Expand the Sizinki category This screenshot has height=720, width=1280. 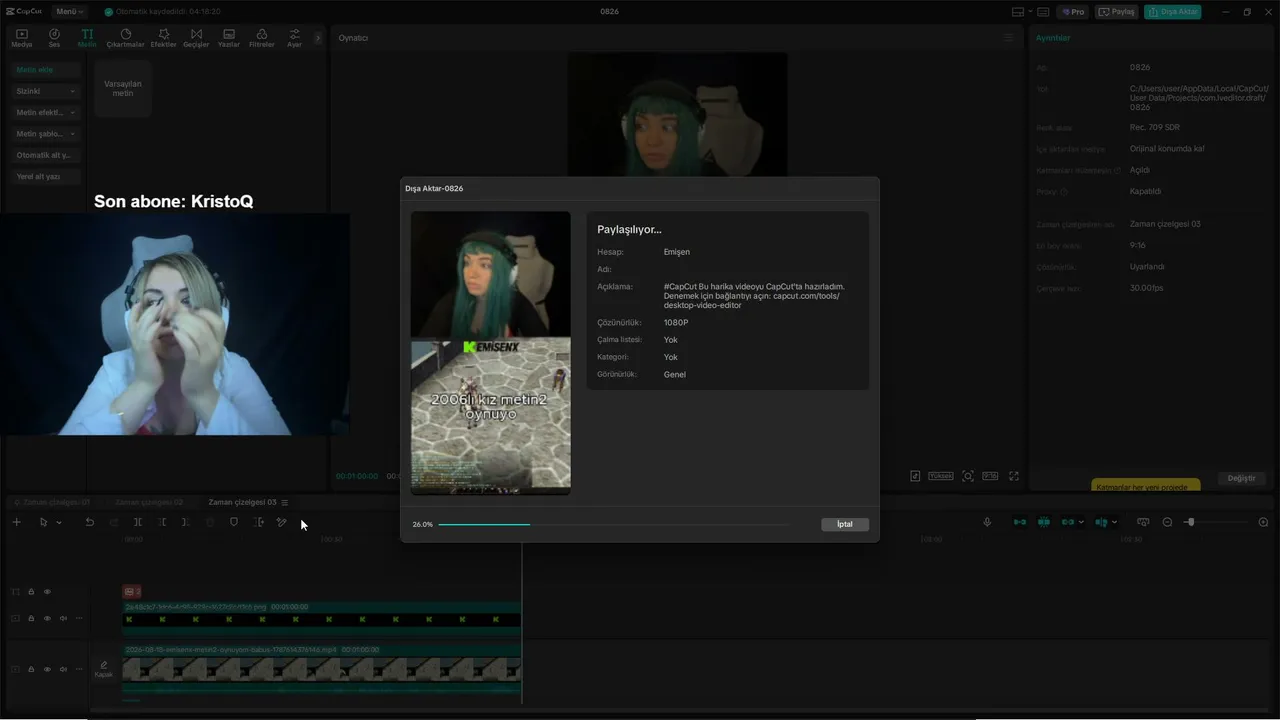click(45, 91)
